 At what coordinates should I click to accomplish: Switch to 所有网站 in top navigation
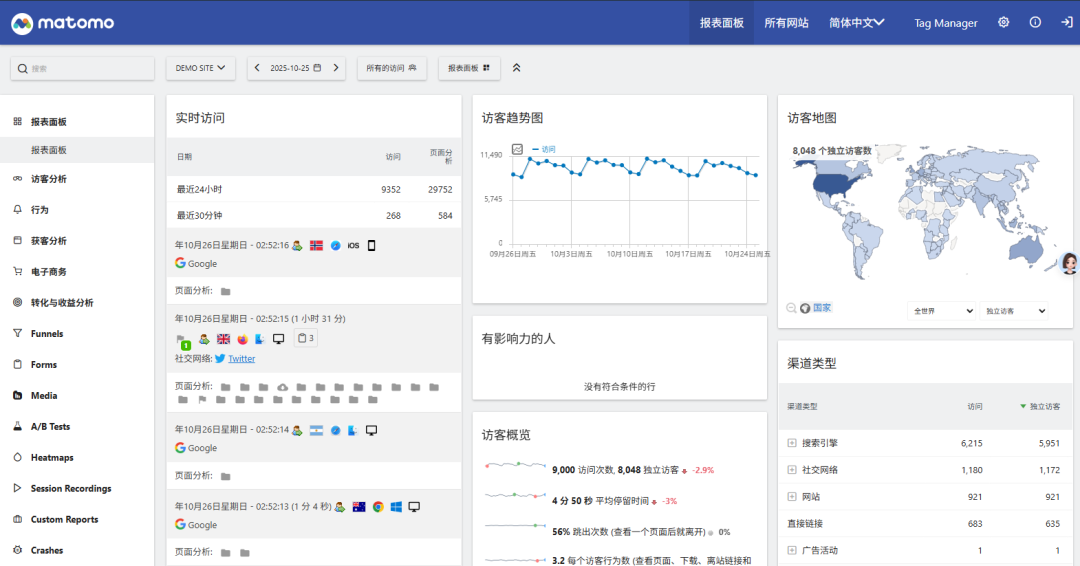click(x=788, y=23)
